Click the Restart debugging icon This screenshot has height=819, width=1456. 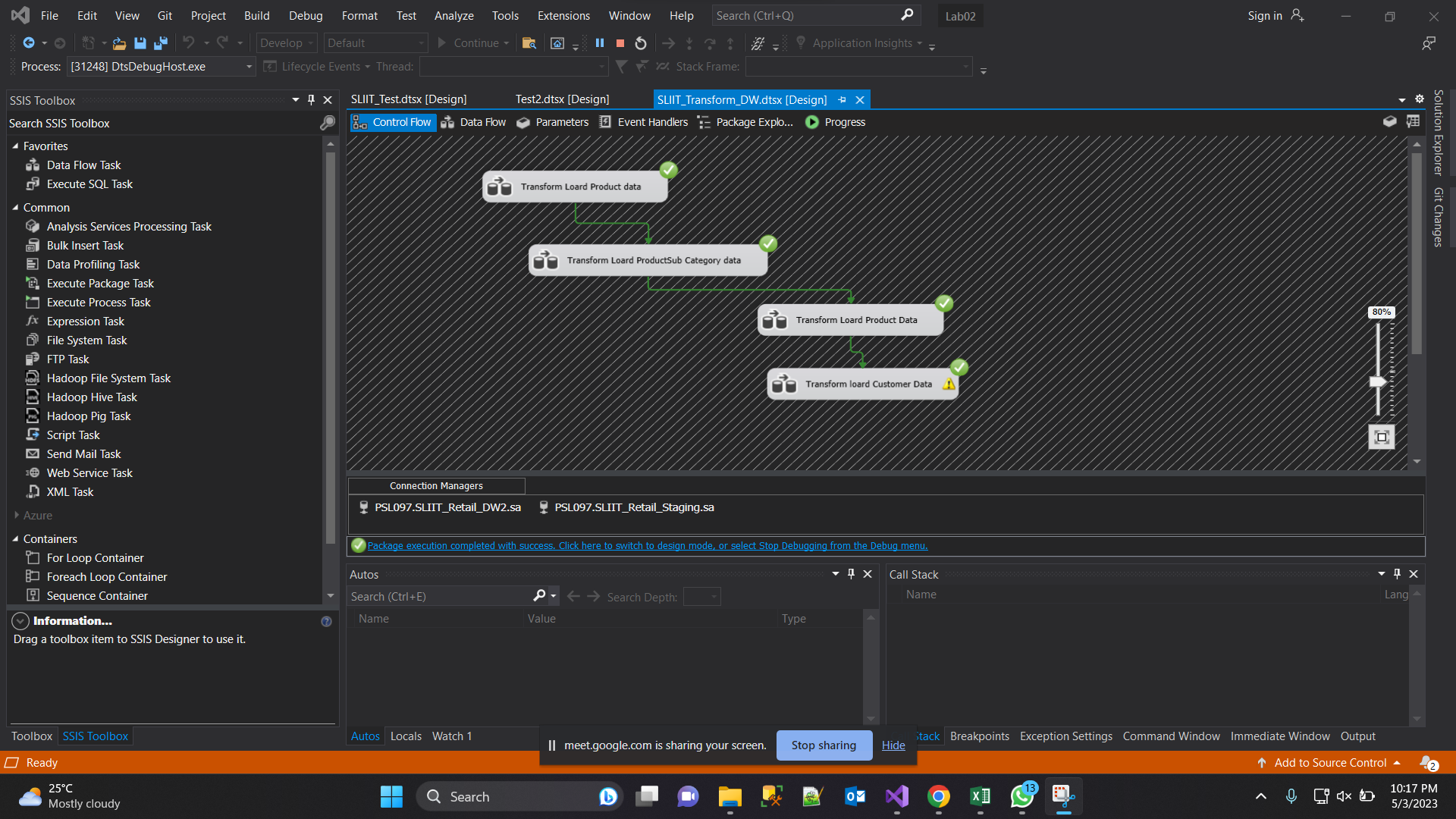click(x=641, y=43)
